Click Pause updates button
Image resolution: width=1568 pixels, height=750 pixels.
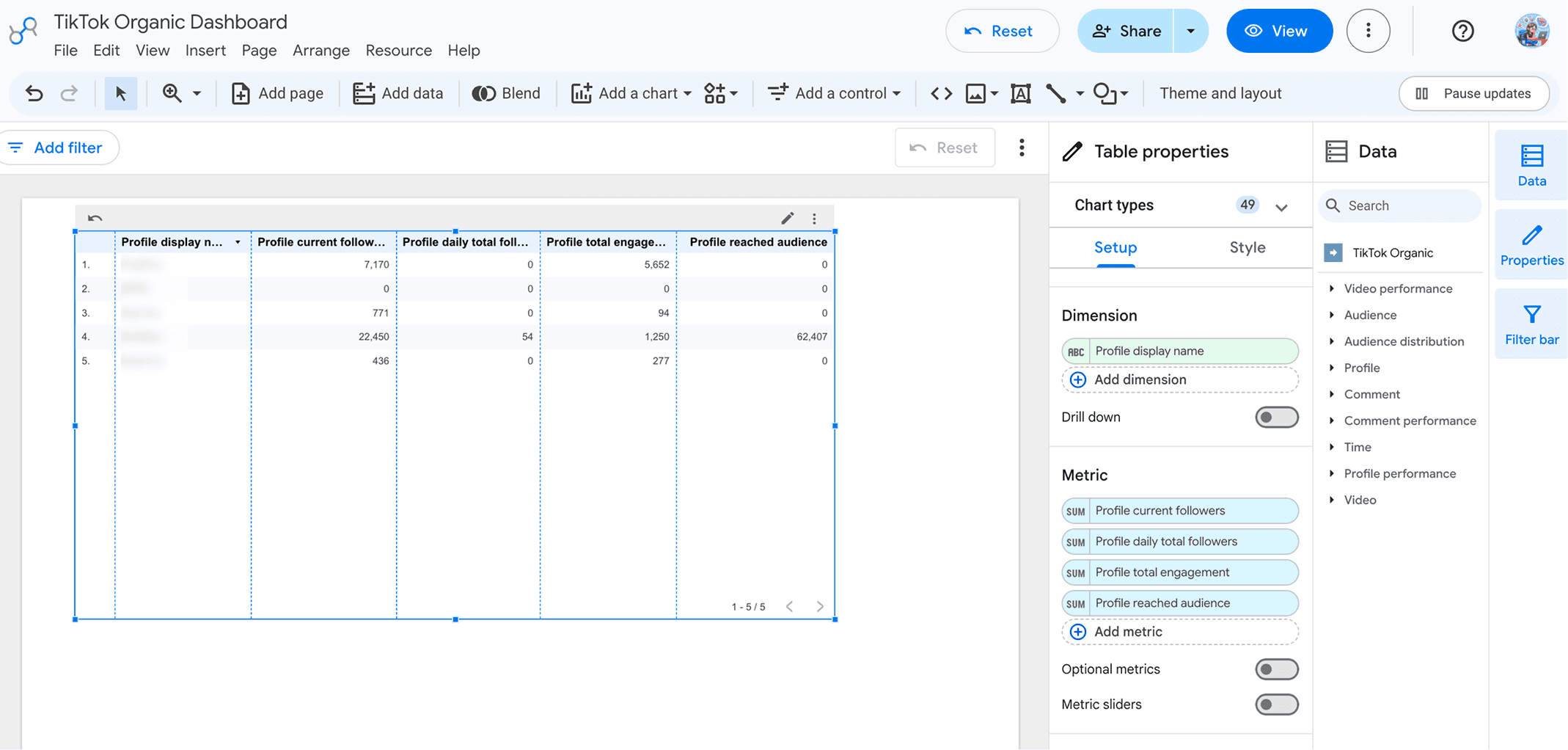point(1473,93)
